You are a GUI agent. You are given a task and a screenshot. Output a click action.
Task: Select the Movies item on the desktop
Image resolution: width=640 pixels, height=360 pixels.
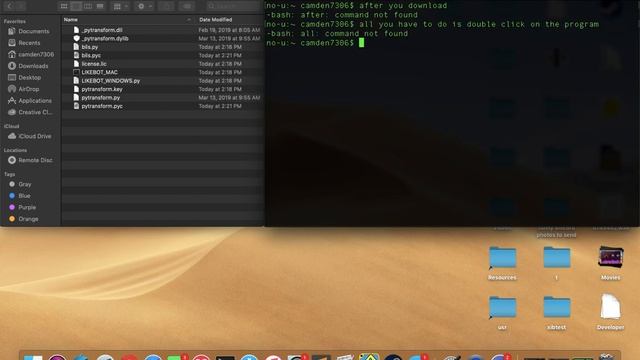click(611, 262)
